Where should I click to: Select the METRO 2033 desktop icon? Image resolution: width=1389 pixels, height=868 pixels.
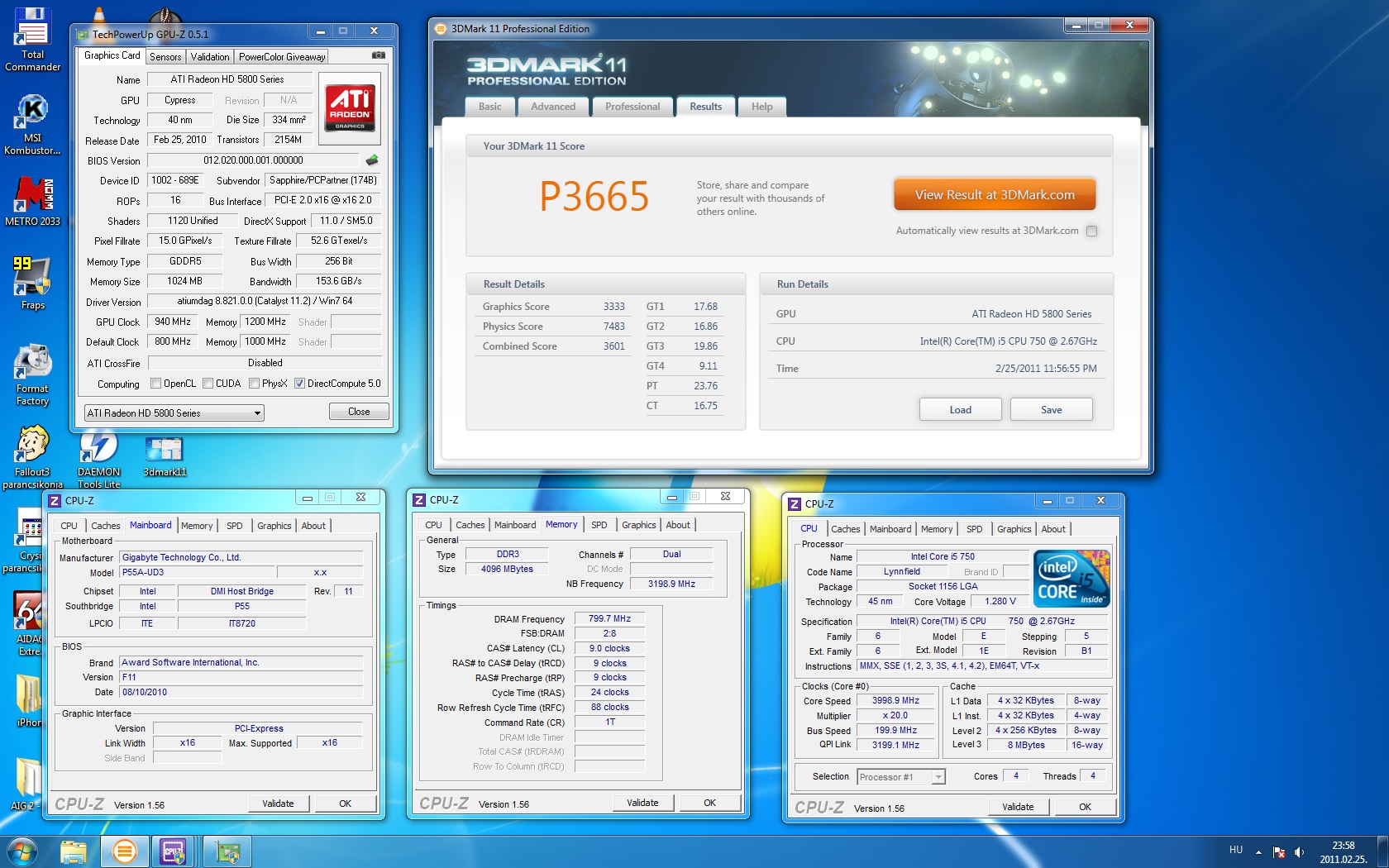coord(32,202)
